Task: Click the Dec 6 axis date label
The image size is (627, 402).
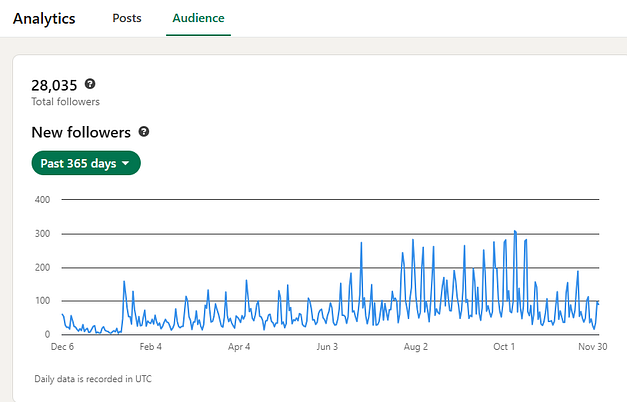Action: click(x=62, y=347)
